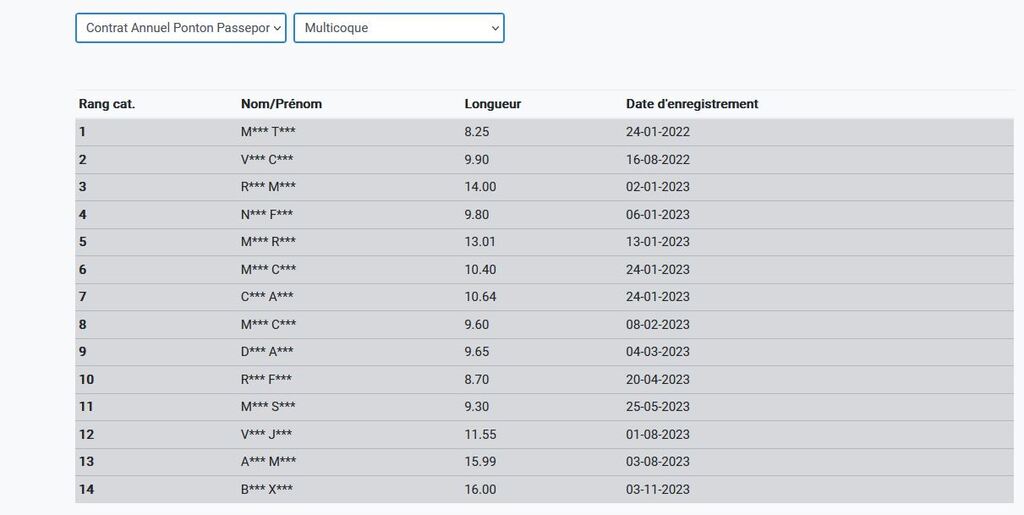
Task: Click the Nom/Prénom column header
Action: click(x=281, y=104)
